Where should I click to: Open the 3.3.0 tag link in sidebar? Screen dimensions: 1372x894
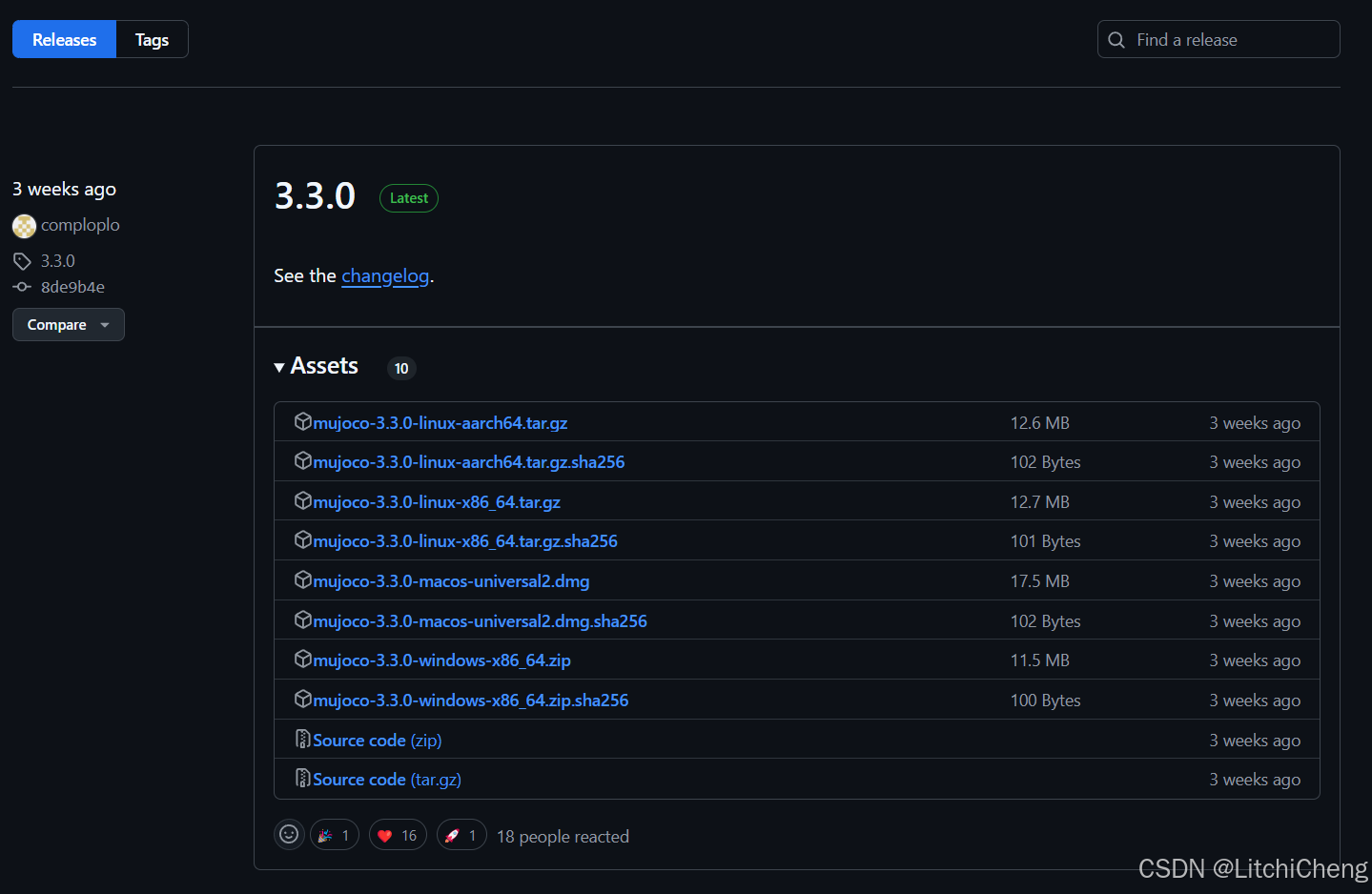[58, 261]
